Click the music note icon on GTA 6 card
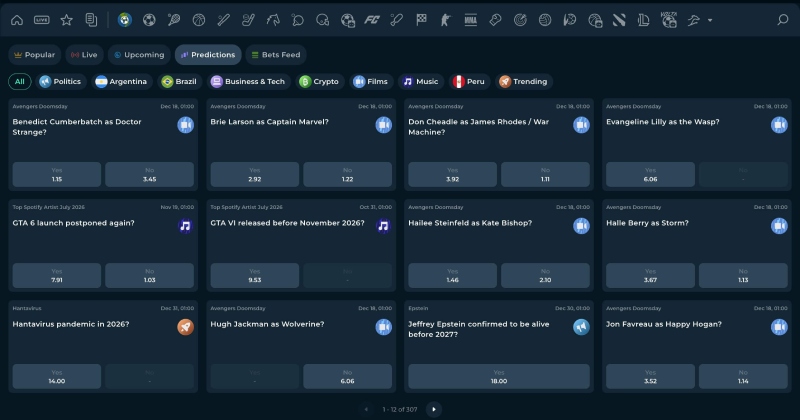 pos(185,226)
